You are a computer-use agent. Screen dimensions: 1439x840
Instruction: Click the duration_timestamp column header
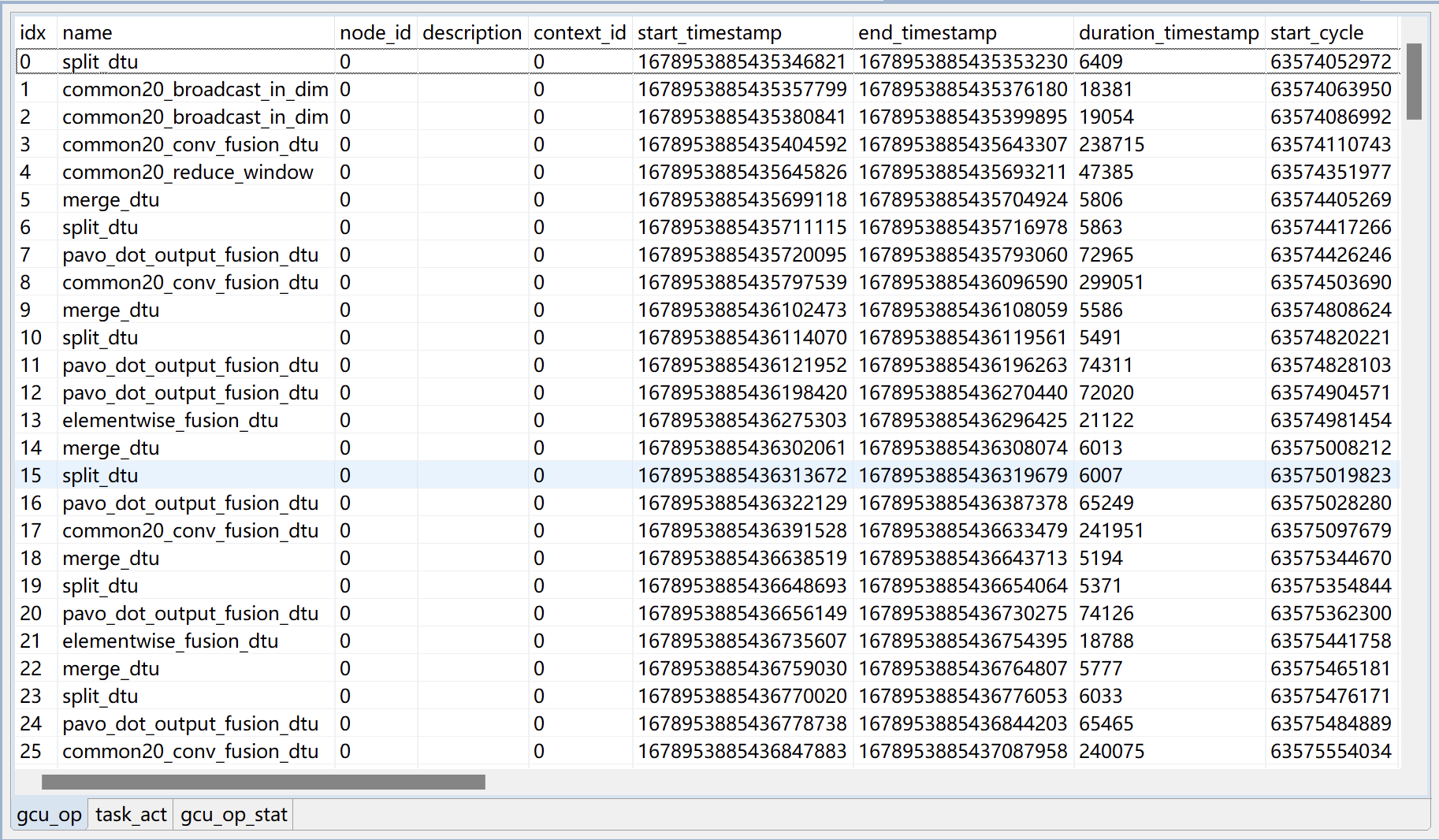[1169, 32]
